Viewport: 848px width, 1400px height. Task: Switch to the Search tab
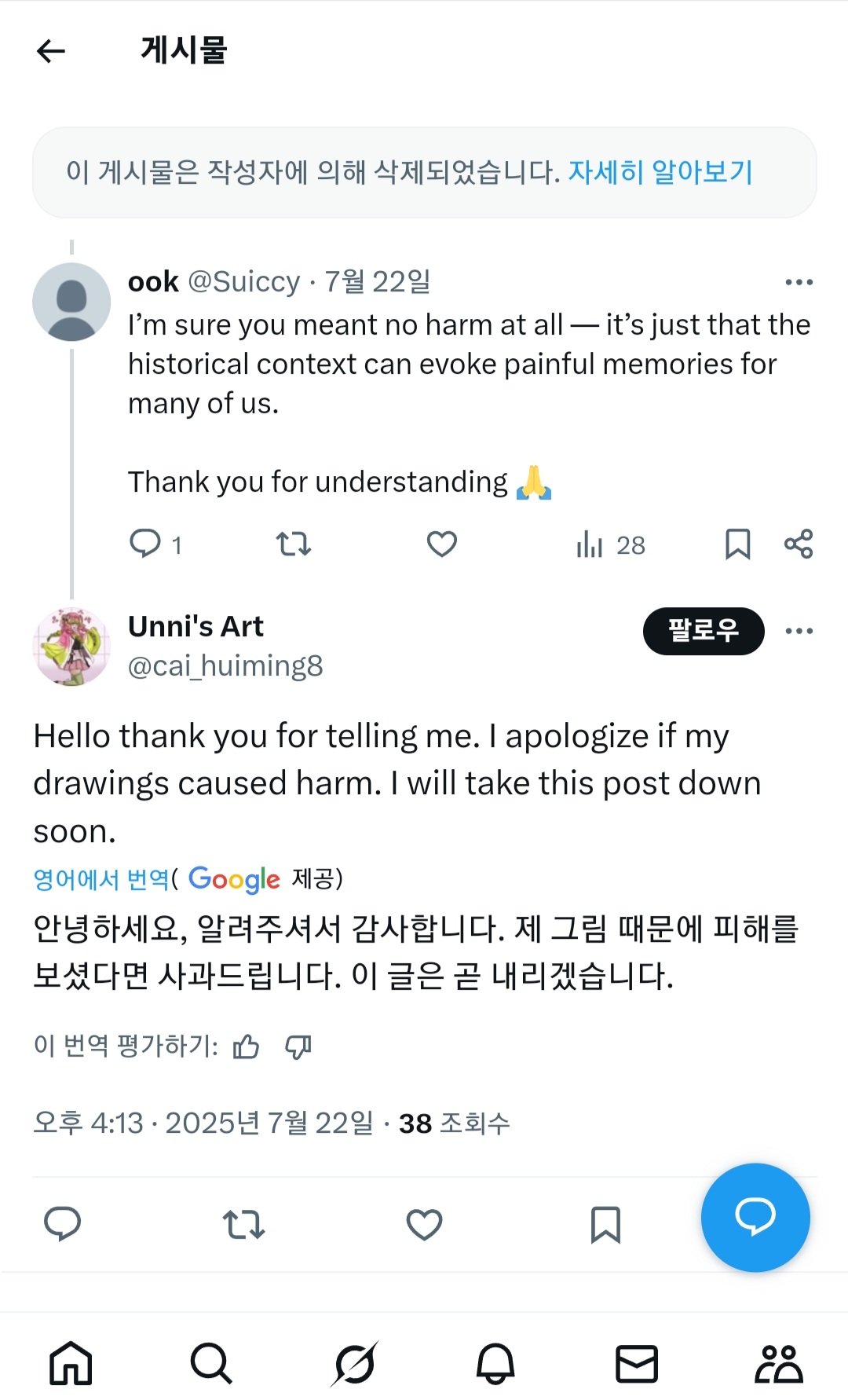(x=211, y=1363)
